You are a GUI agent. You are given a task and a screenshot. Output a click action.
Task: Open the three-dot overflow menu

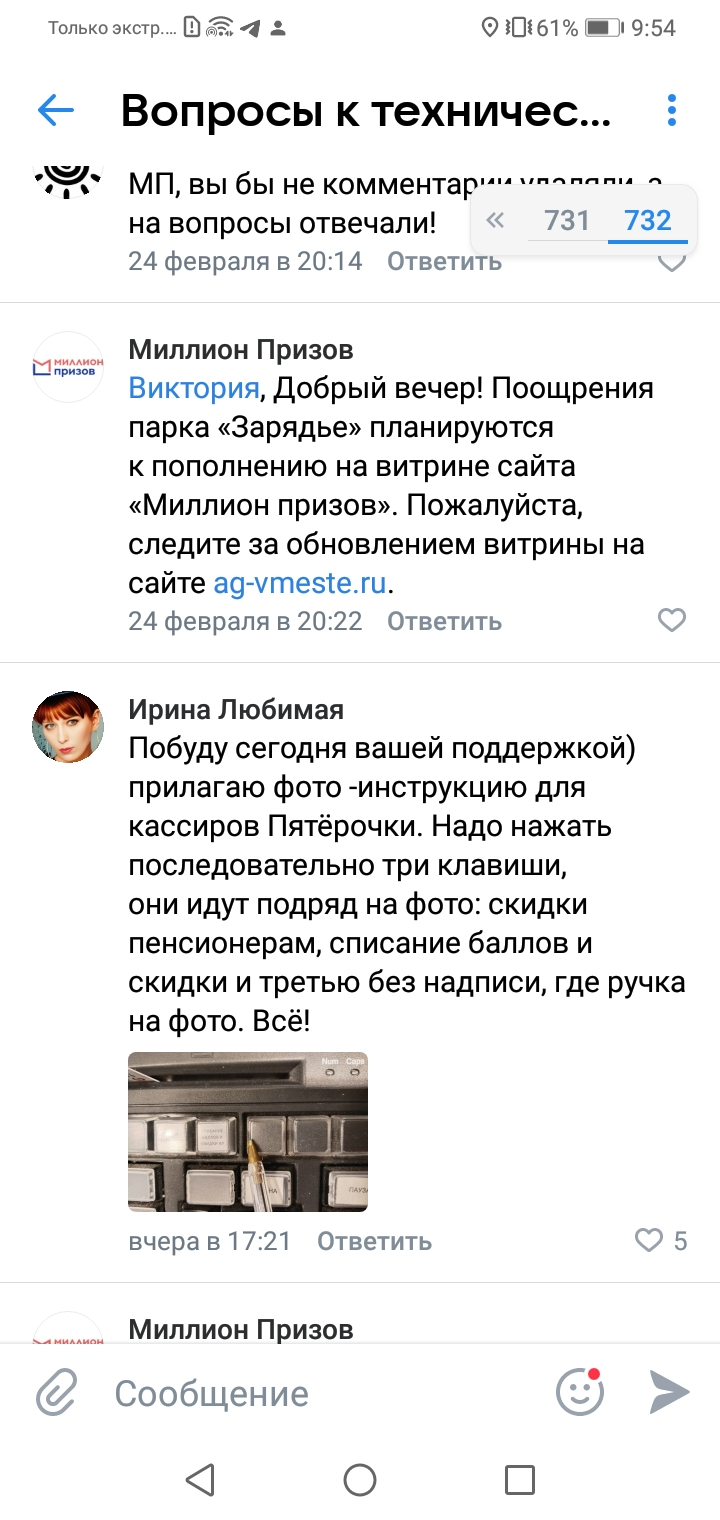point(672,111)
